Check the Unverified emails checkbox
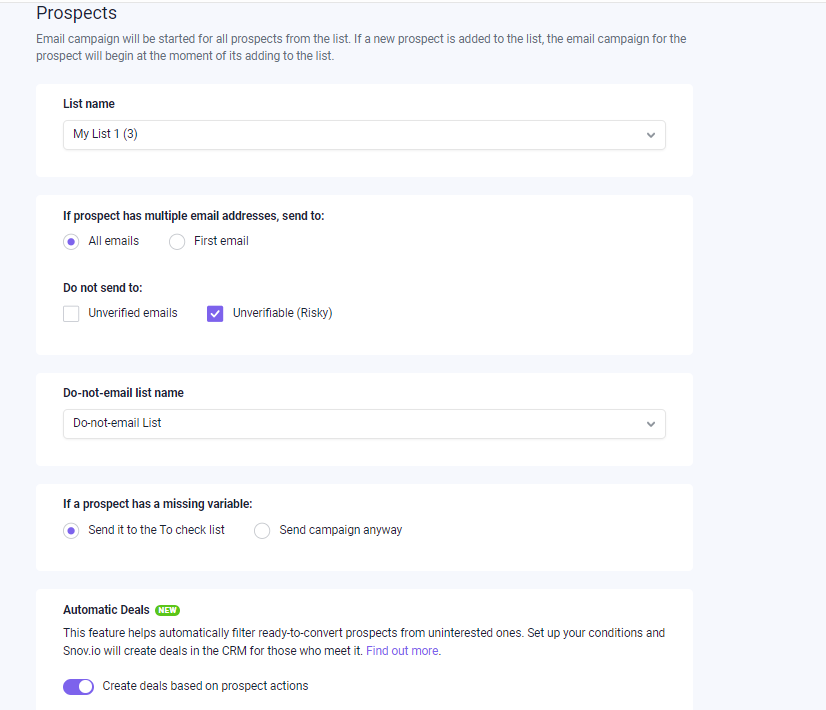This screenshot has width=826, height=710. coord(71,313)
